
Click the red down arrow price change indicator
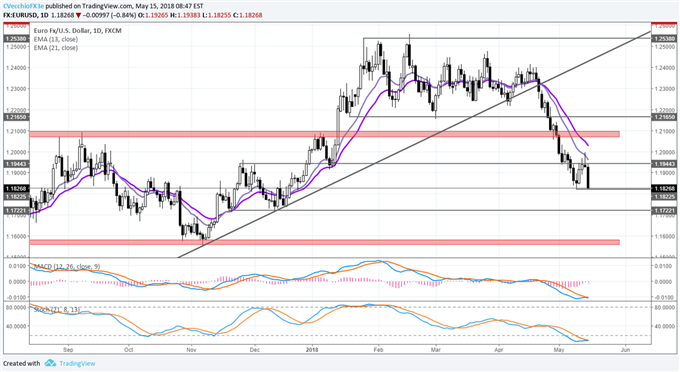[78, 15]
